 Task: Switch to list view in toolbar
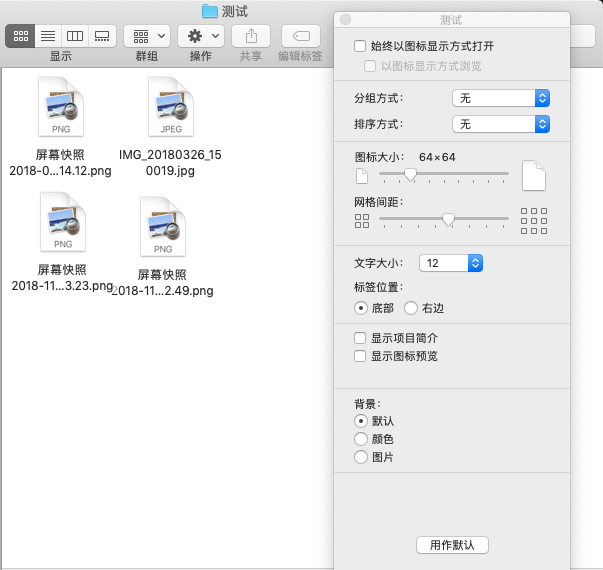pos(47,36)
